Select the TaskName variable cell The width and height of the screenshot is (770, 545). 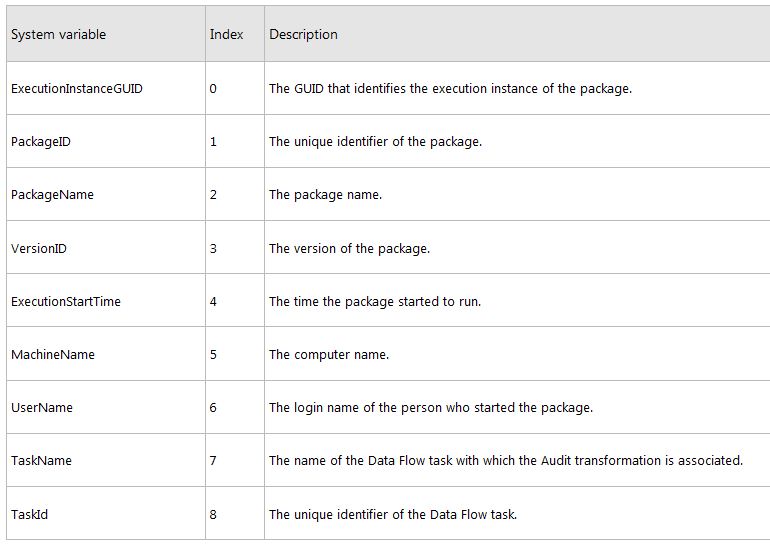point(41,461)
